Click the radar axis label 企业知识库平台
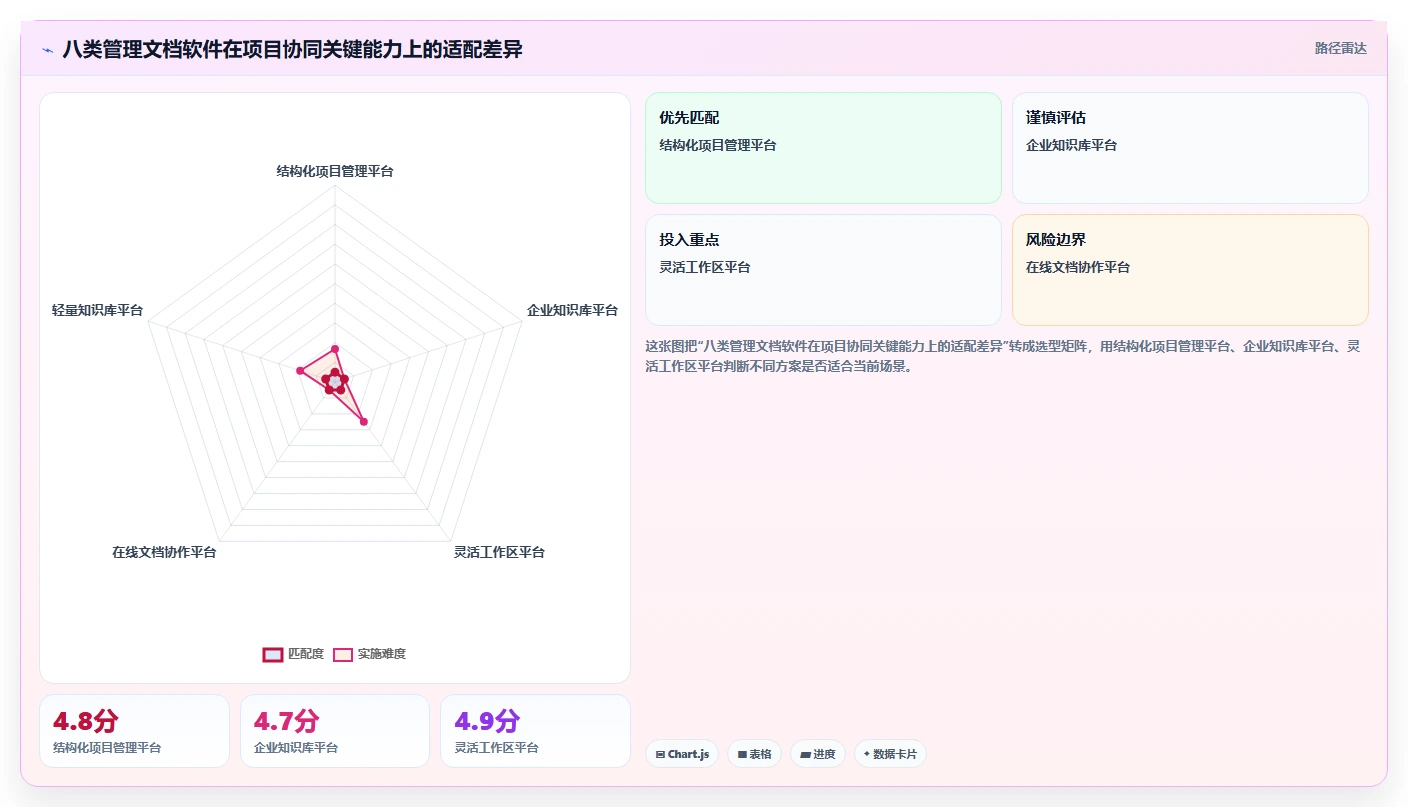This screenshot has height=807, width=1408. point(573,310)
